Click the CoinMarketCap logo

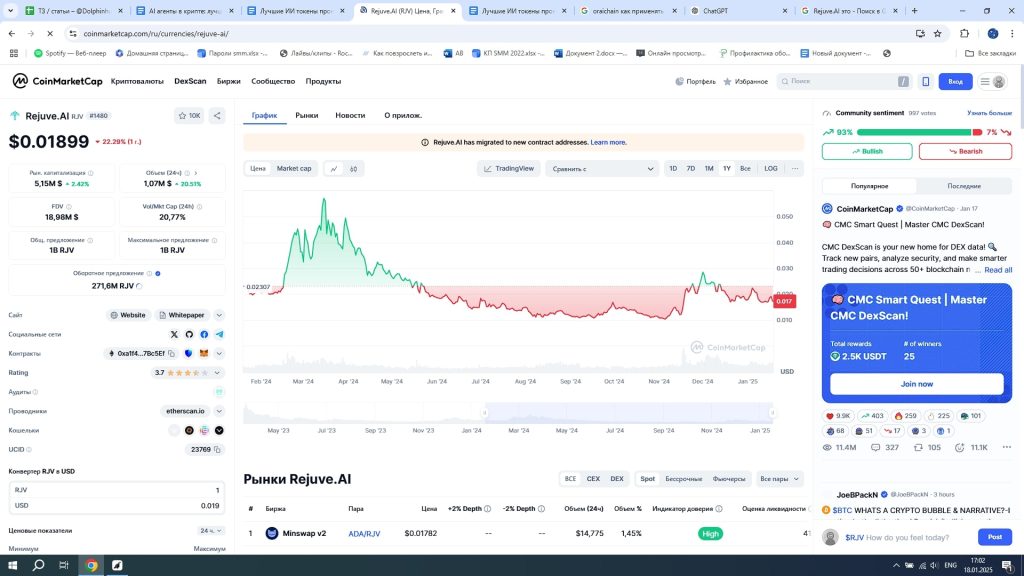(x=57, y=81)
